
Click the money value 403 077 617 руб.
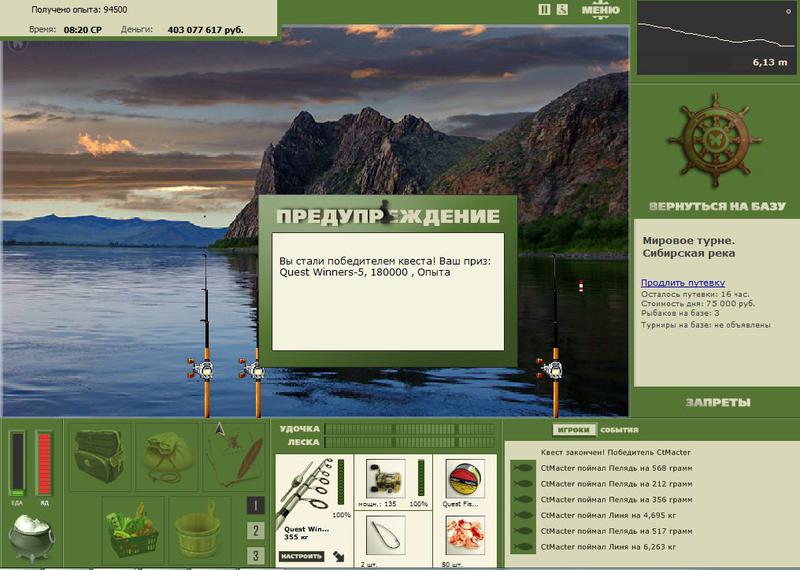coord(205,30)
